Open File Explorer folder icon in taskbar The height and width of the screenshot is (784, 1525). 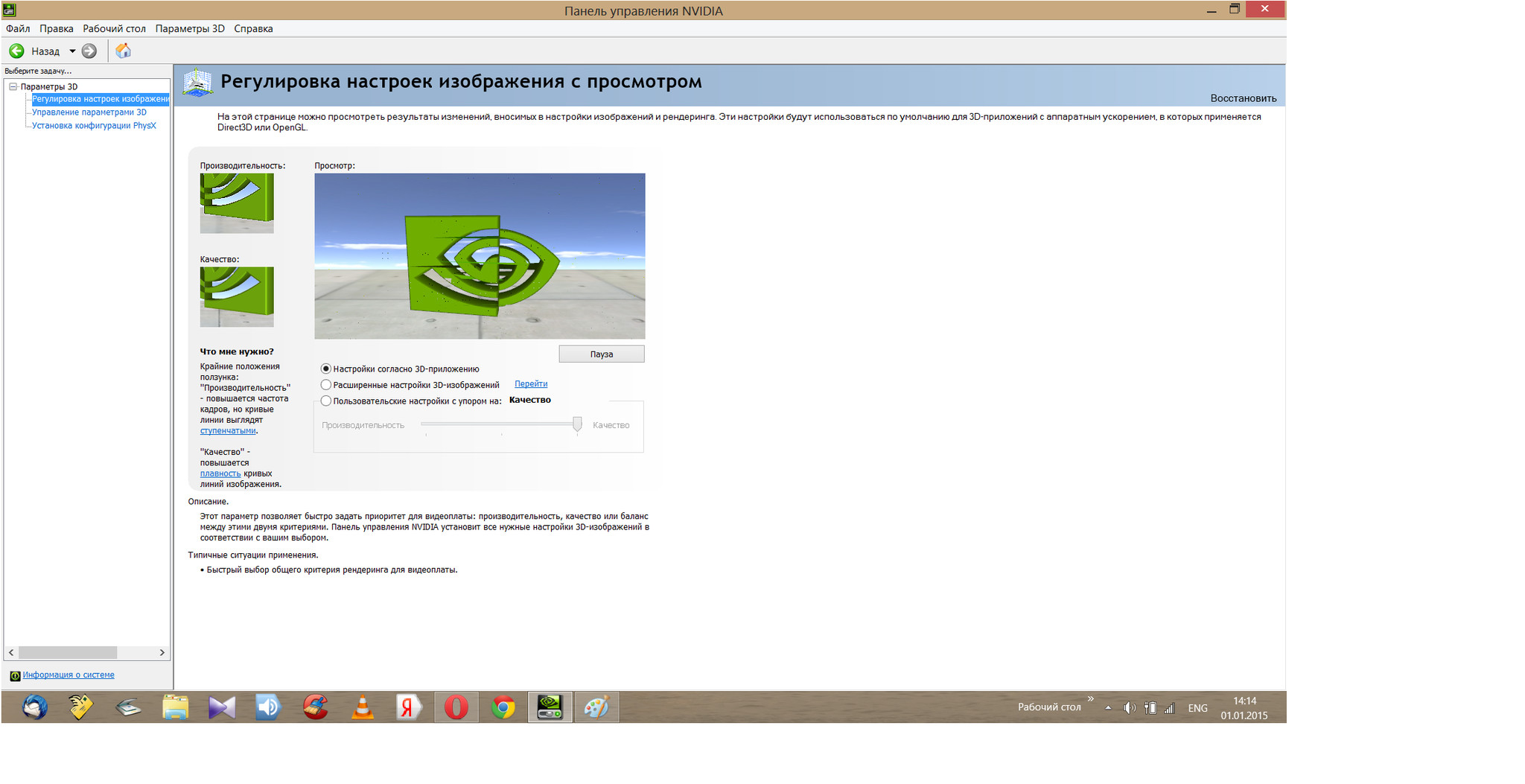(176, 707)
